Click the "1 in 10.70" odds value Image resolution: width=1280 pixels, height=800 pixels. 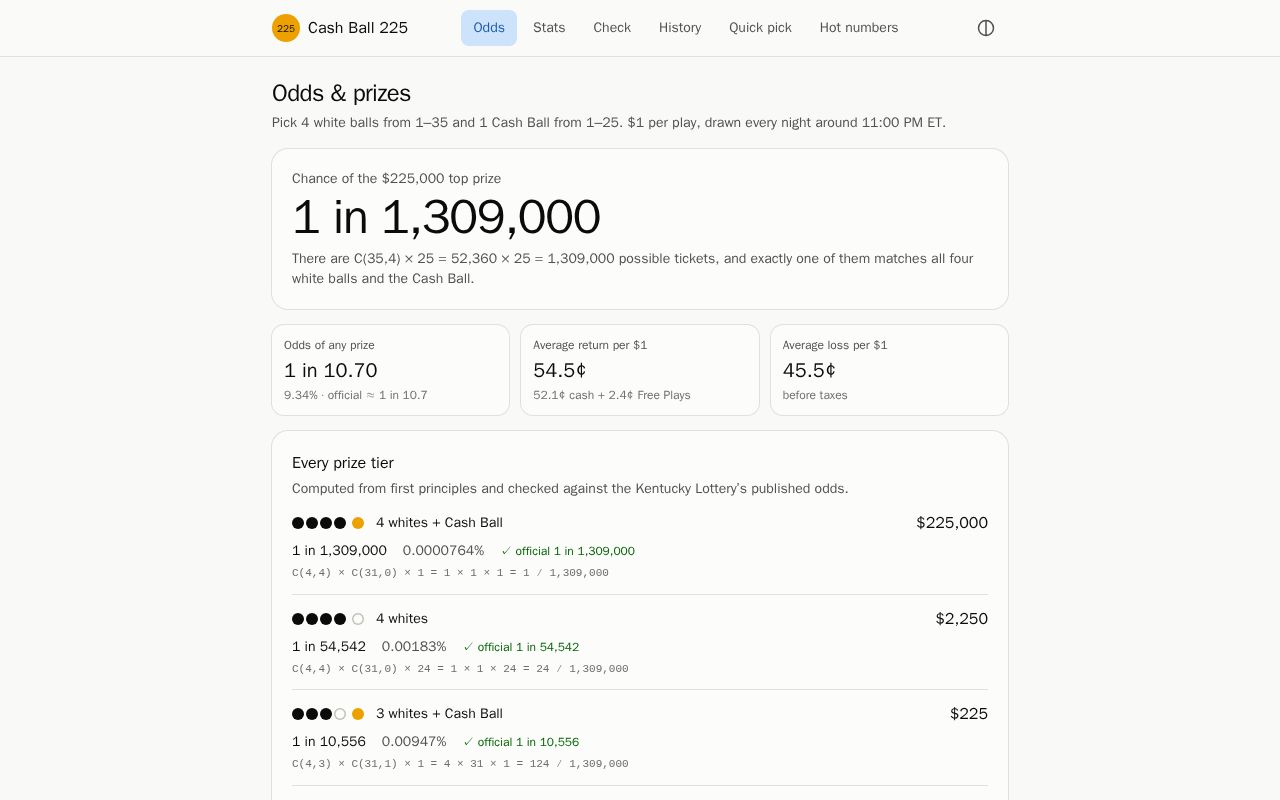[331, 370]
